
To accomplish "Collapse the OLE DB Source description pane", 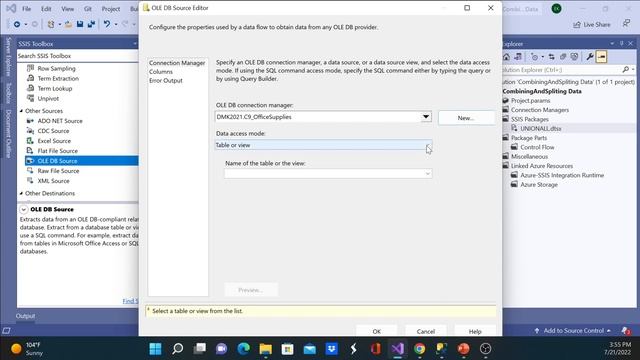I will pos(24,209).
